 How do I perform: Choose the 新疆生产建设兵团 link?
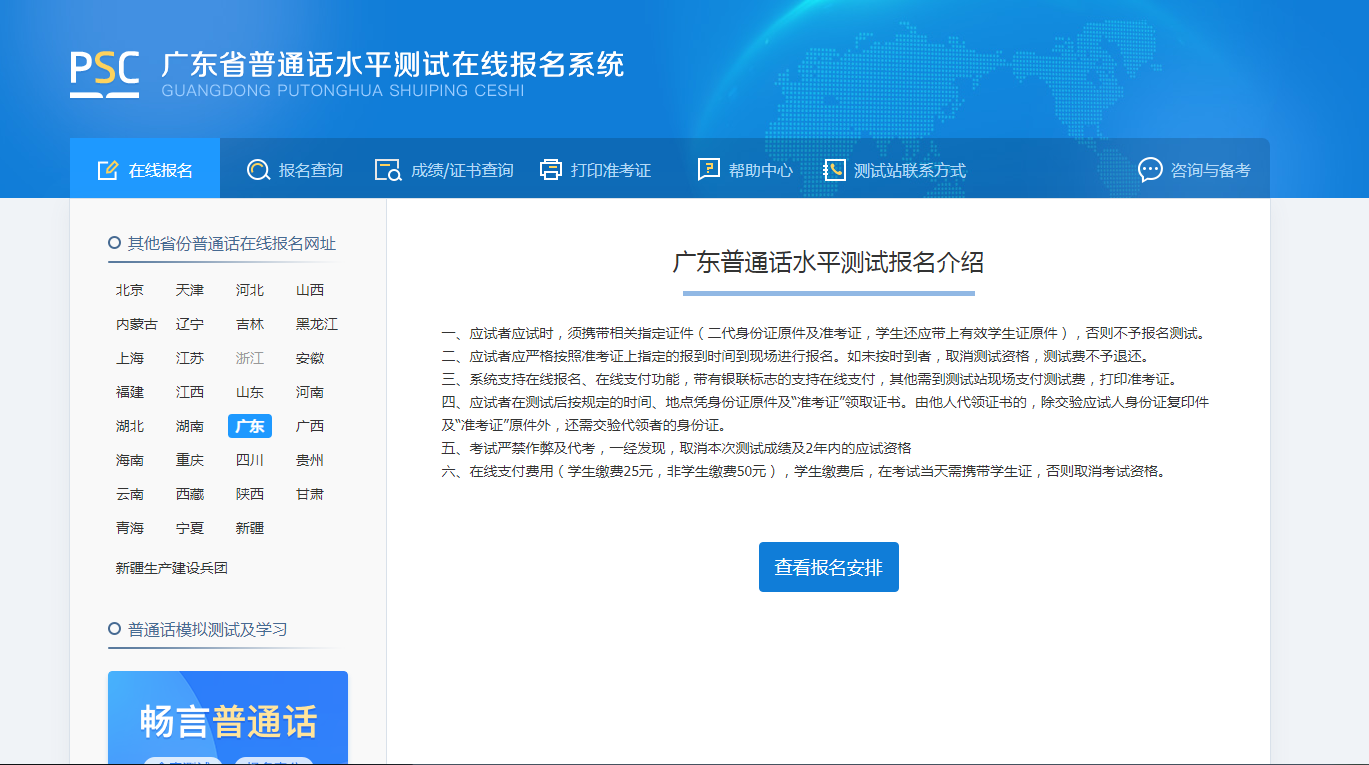(x=172, y=568)
